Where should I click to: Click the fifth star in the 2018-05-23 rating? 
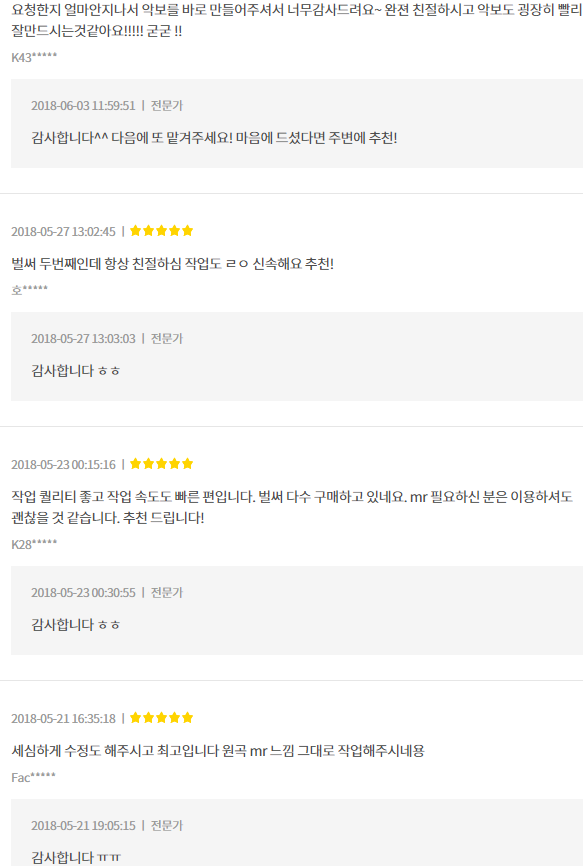pos(187,464)
